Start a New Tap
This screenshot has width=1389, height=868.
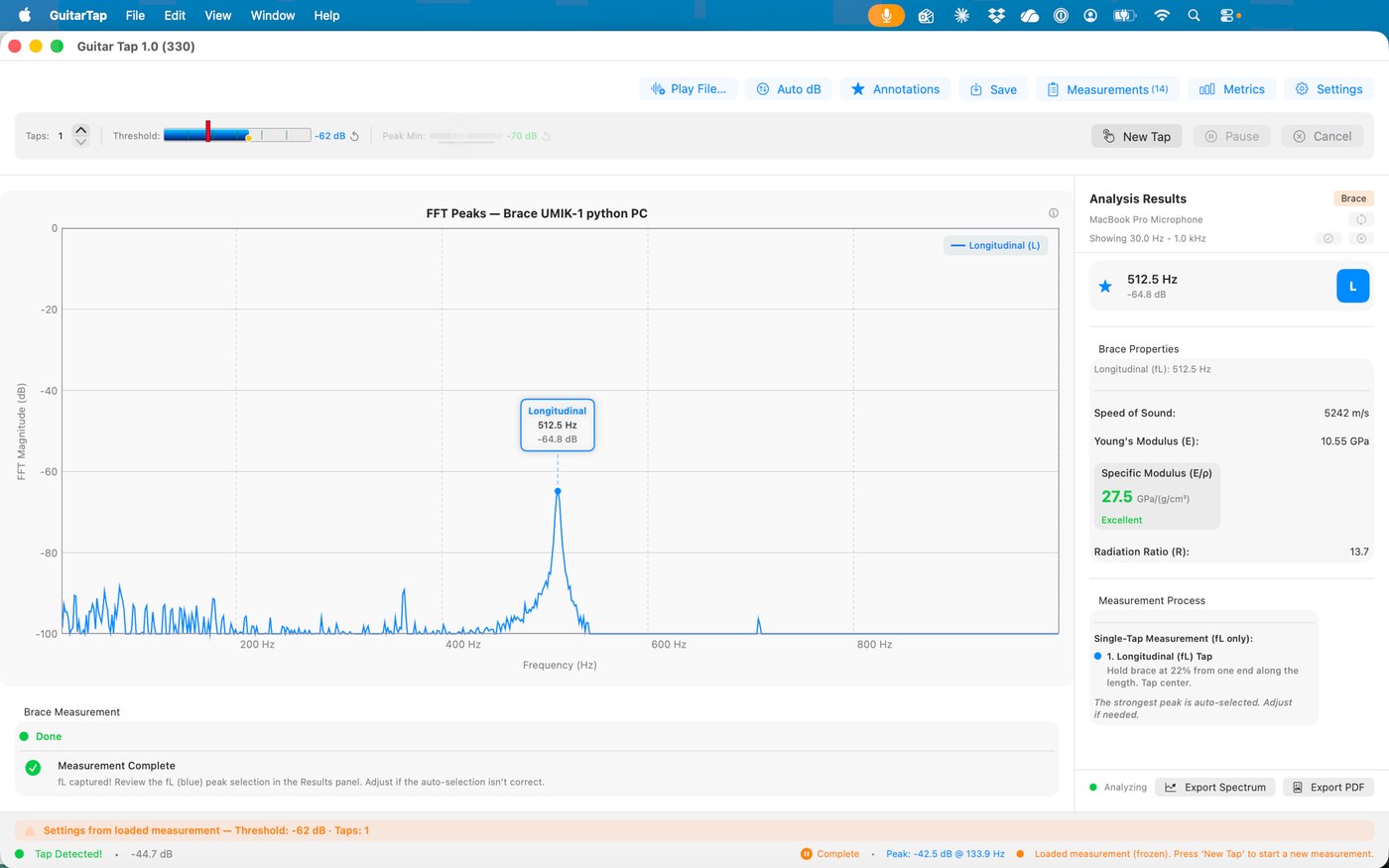tap(1136, 137)
